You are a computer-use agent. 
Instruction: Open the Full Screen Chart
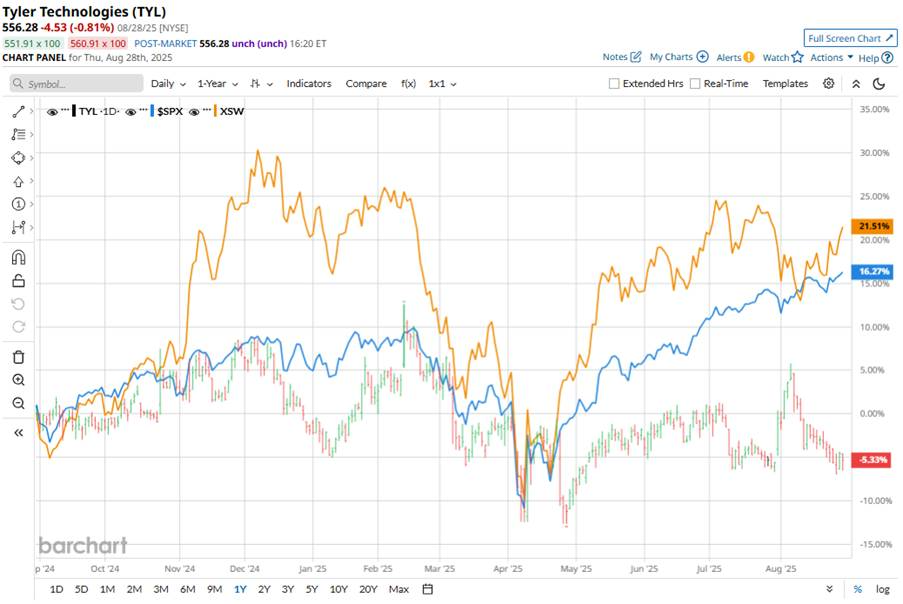(x=851, y=38)
